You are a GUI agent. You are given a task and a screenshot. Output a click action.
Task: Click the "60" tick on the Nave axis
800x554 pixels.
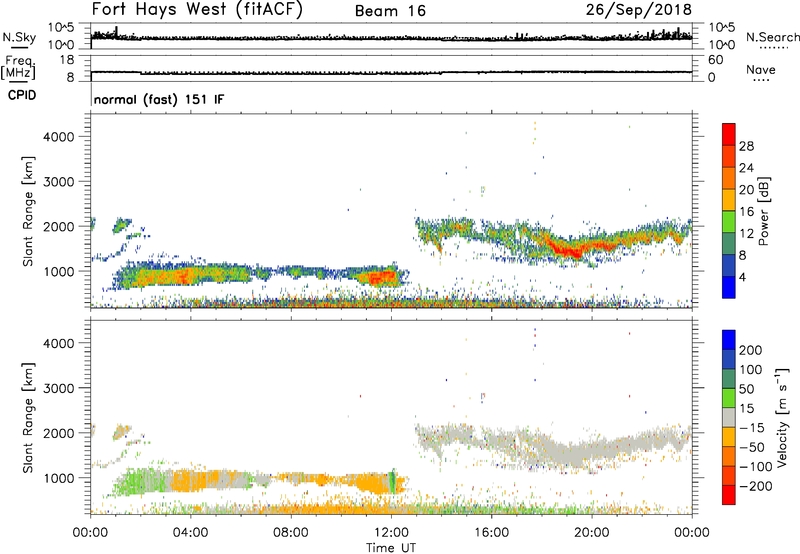715,60
